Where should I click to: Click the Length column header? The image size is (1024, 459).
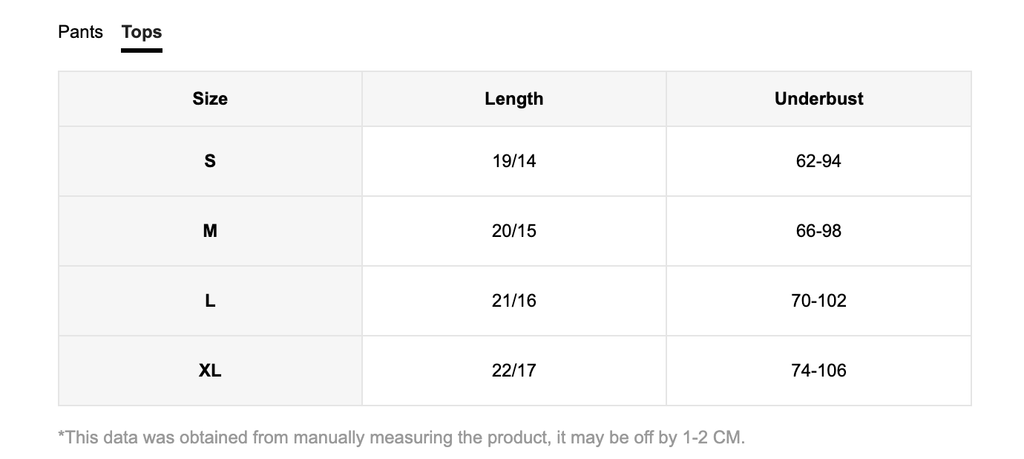(514, 99)
